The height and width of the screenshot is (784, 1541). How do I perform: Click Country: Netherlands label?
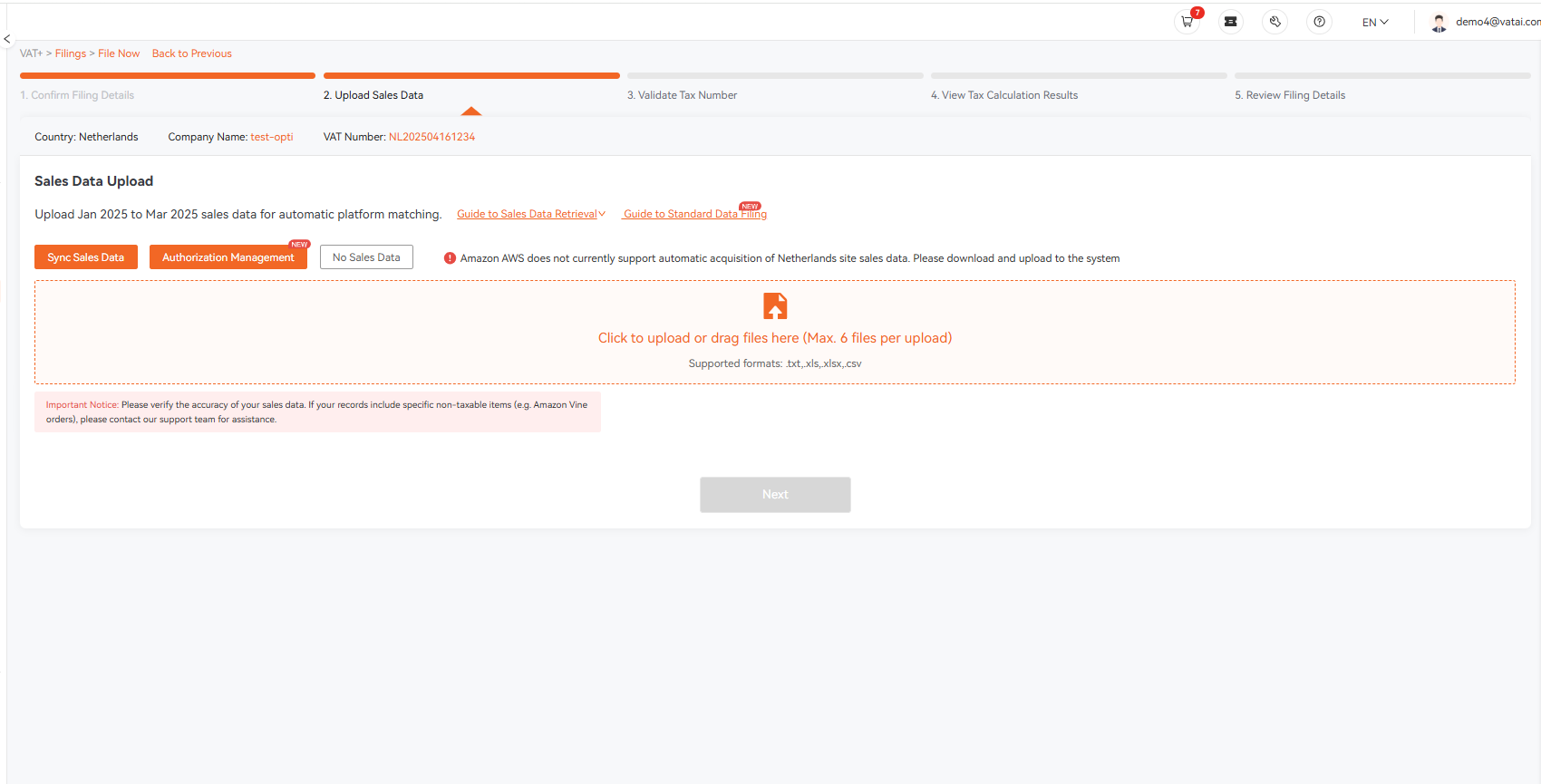(x=87, y=137)
